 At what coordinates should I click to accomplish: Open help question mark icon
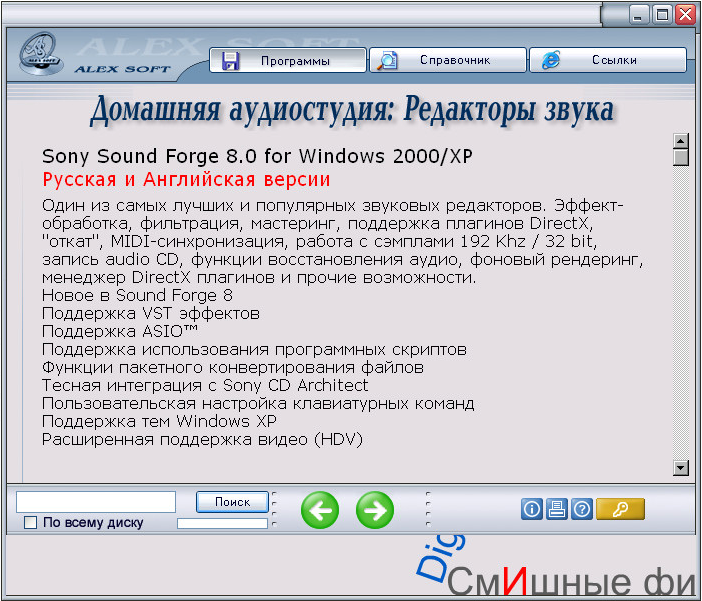pos(582,509)
